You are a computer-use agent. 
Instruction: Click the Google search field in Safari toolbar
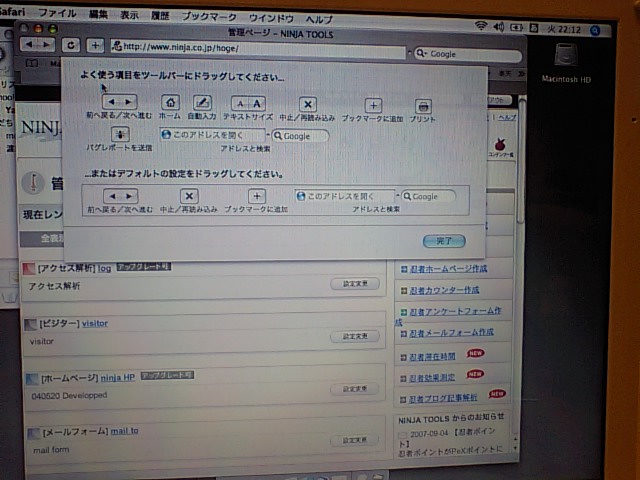click(x=468, y=54)
